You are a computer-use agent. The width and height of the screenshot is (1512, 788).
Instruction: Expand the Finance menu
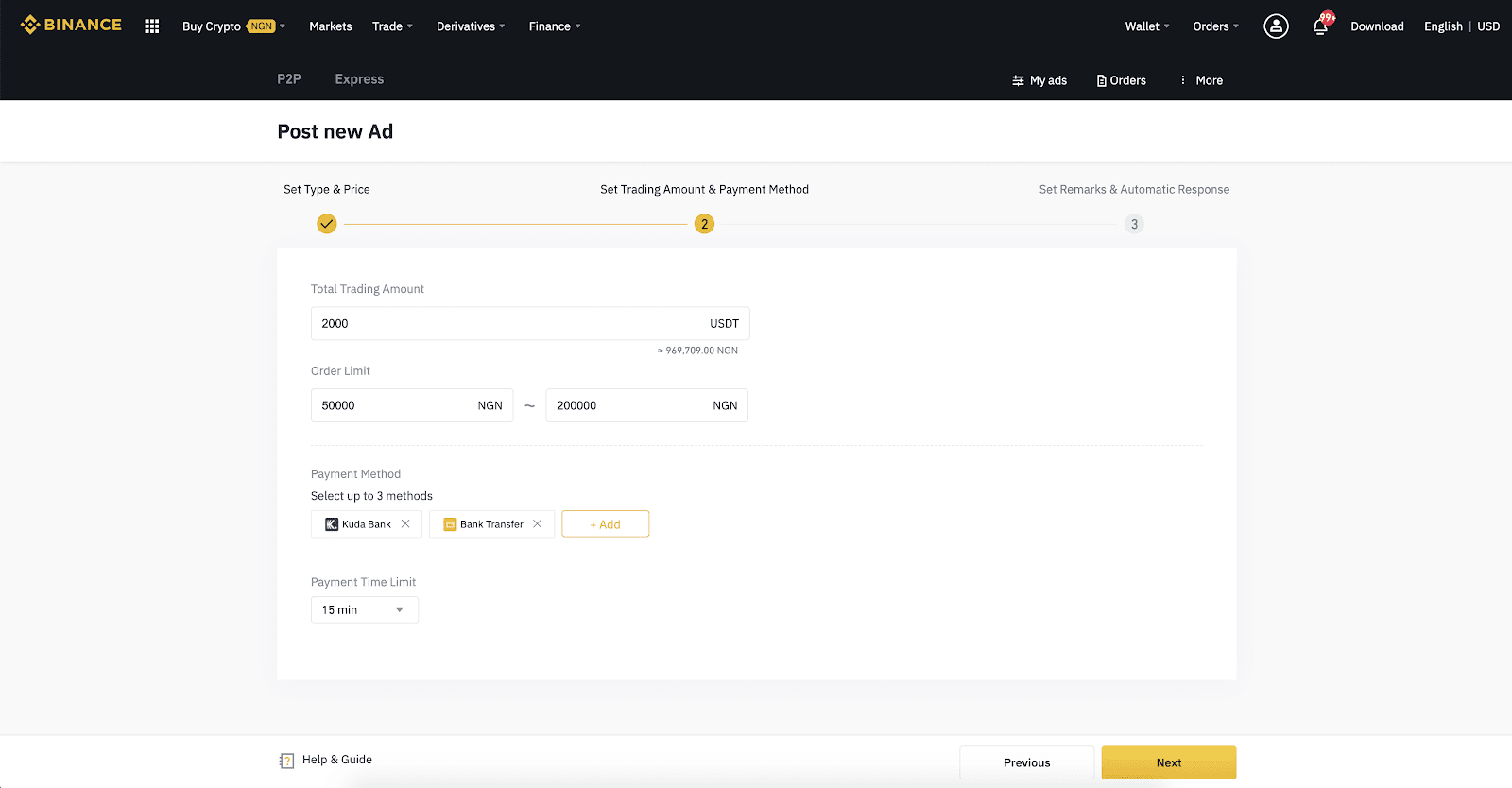tap(555, 26)
